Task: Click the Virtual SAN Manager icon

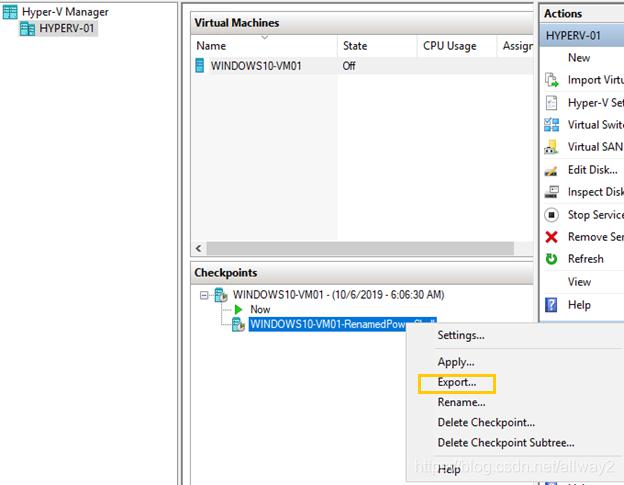Action: click(551, 147)
